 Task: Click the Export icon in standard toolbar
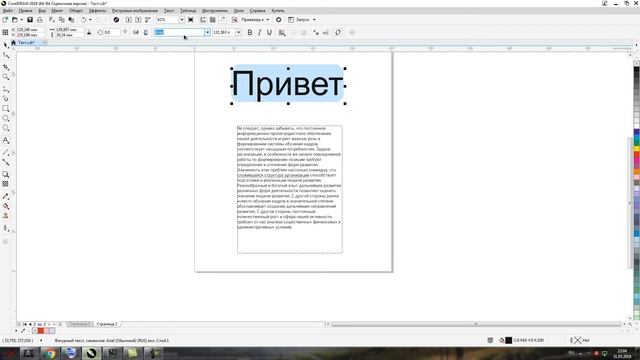pyautogui.click(x=138, y=20)
